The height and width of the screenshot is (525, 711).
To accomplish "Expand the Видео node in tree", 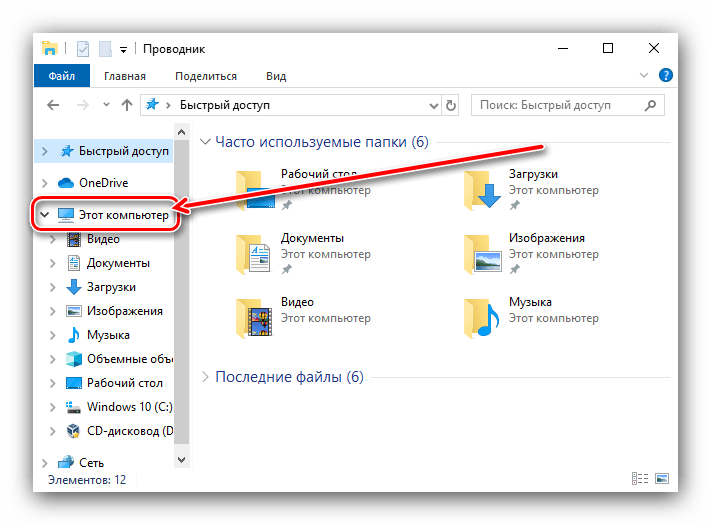I will [53, 239].
